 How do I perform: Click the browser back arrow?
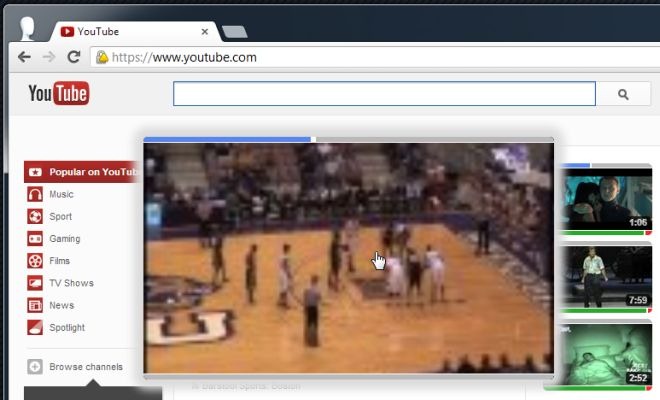(24, 57)
